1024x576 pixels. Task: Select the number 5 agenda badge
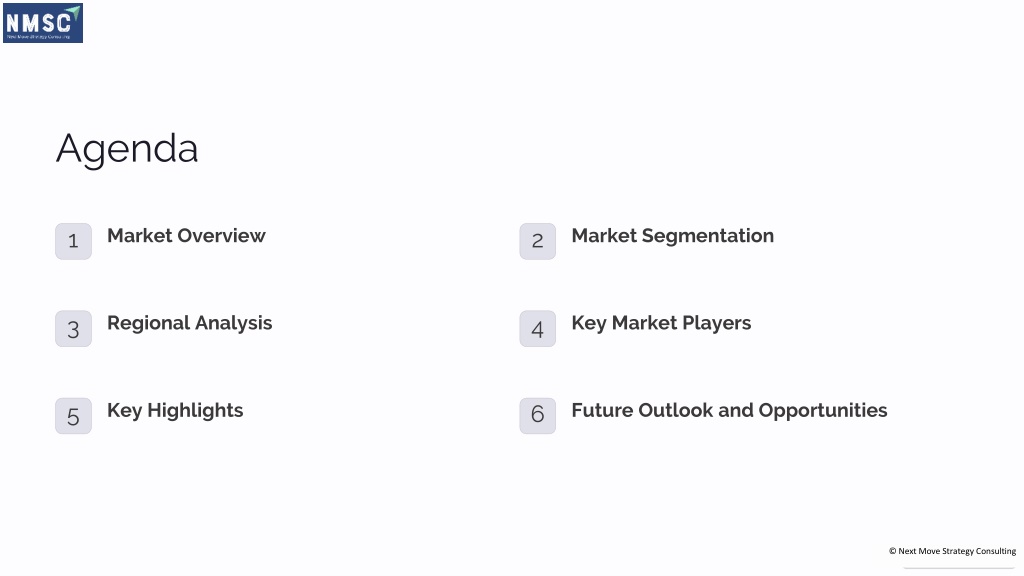[73, 416]
